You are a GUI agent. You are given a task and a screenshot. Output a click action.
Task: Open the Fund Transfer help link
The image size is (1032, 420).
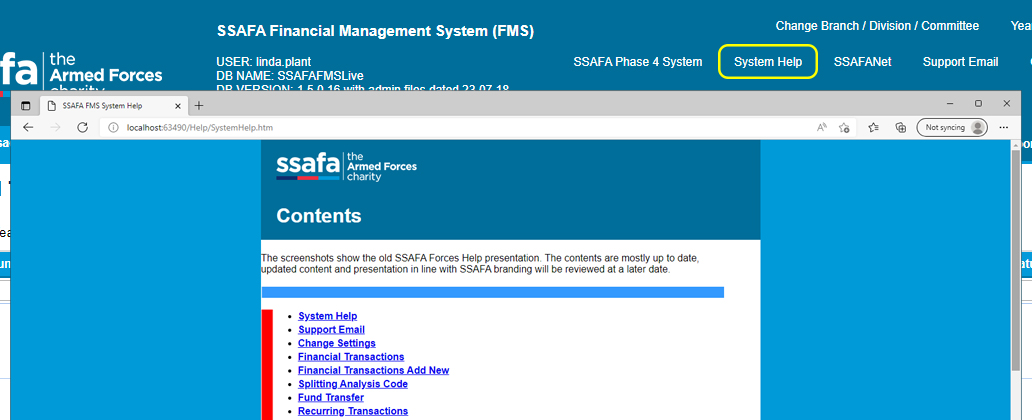(x=330, y=397)
